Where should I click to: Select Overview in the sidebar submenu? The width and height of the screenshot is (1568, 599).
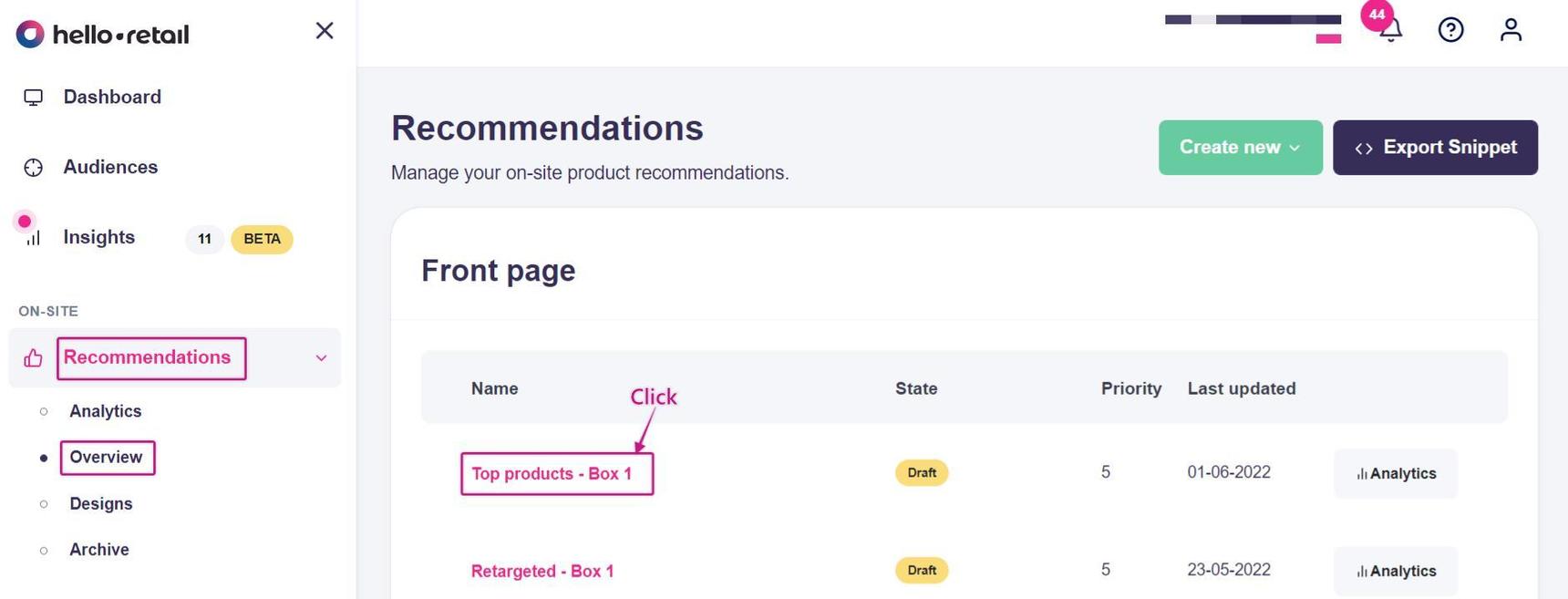(x=106, y=458)
